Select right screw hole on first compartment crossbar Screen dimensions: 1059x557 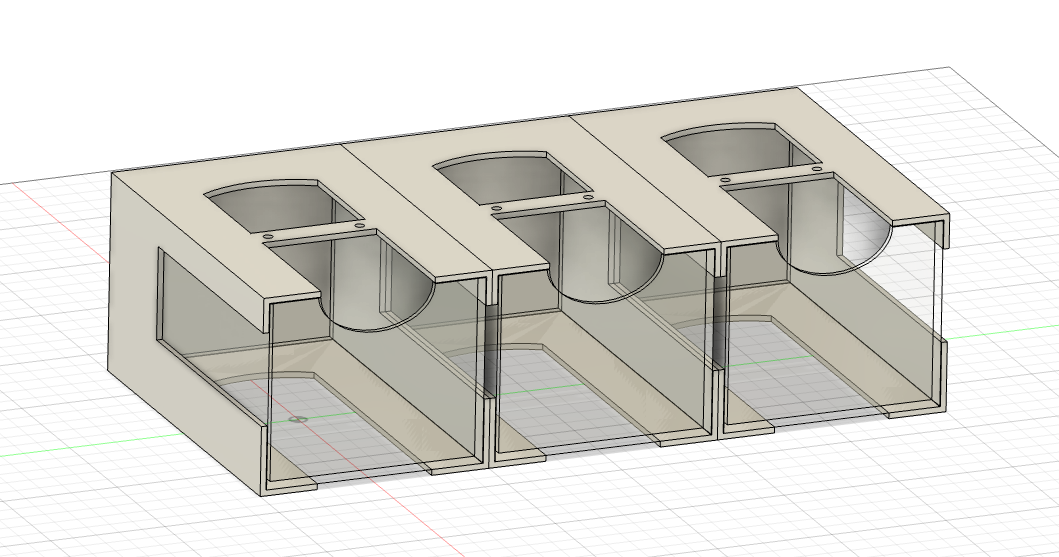coord(359,225)
